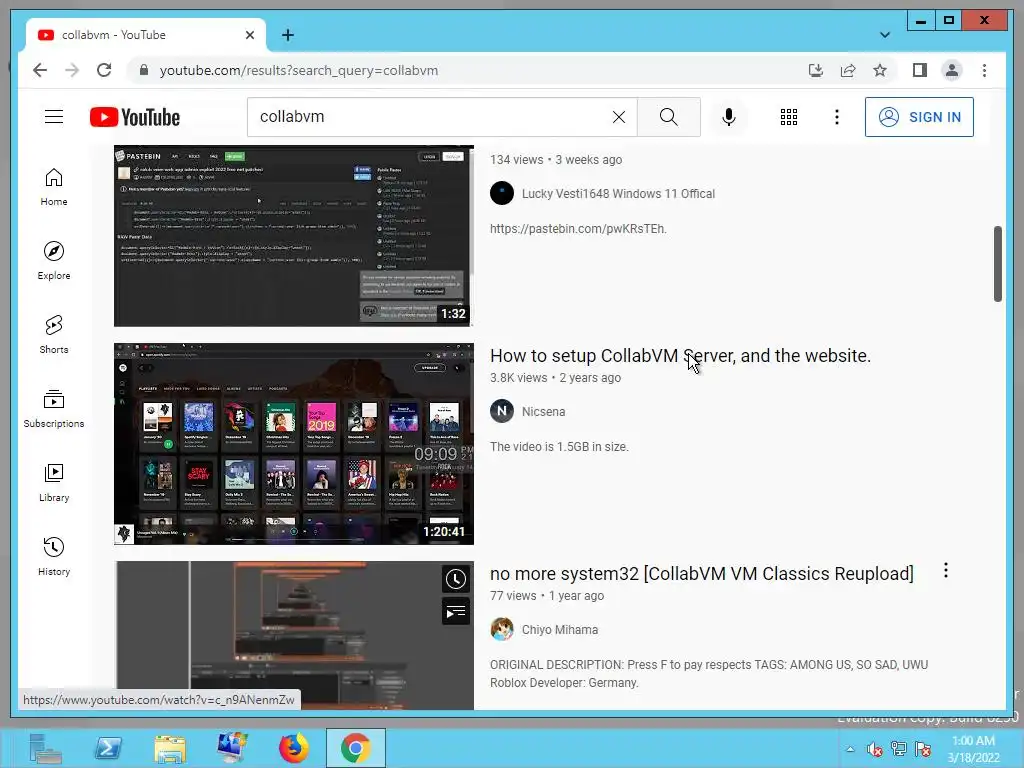This screenshot has height=768, width=1024.
Task: Click the browser forward arrow
Action: (72, 71)
